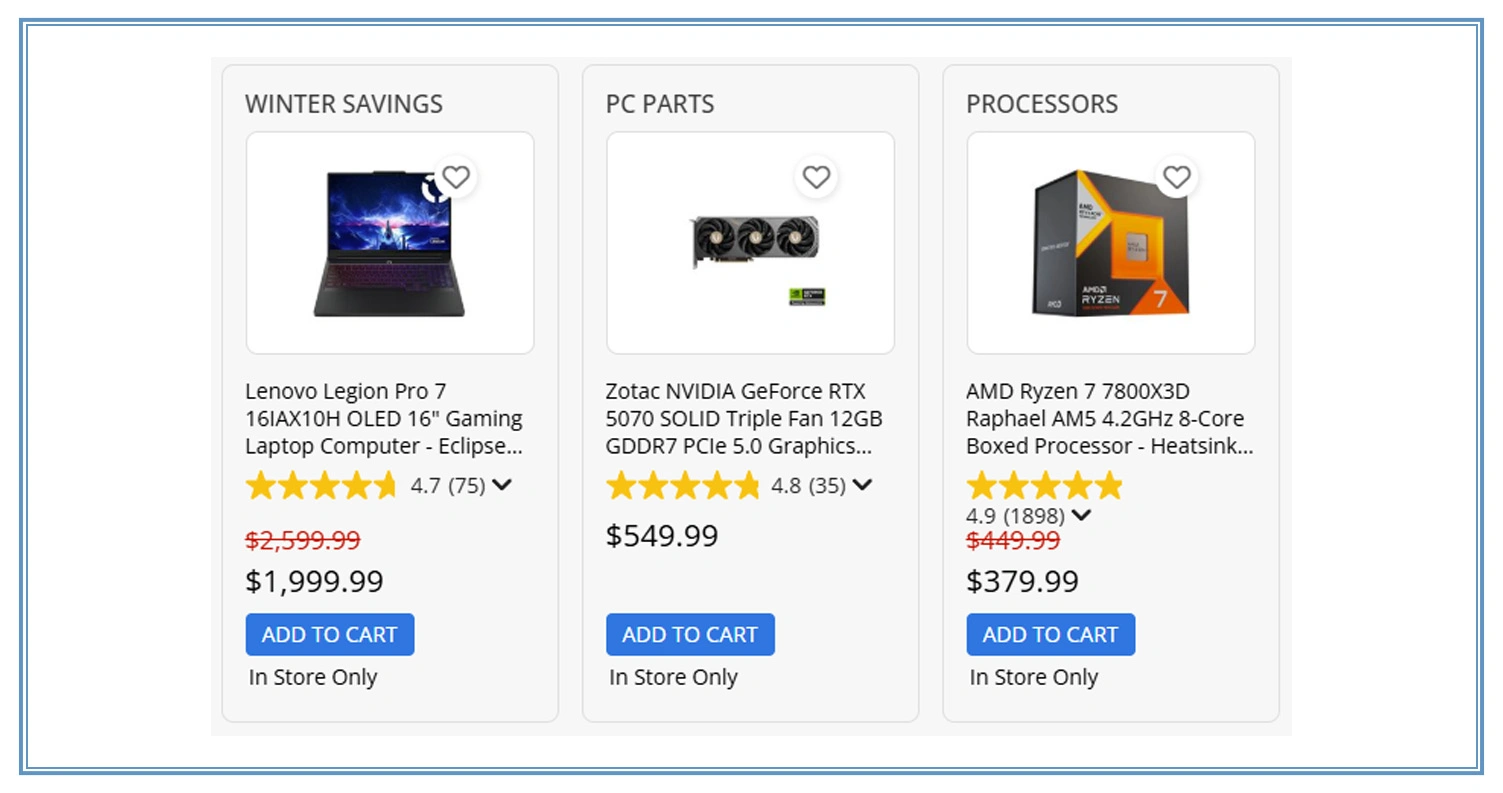
Task: Select the WINTER SAVINGS section header
Action: [x=345, y=103]
